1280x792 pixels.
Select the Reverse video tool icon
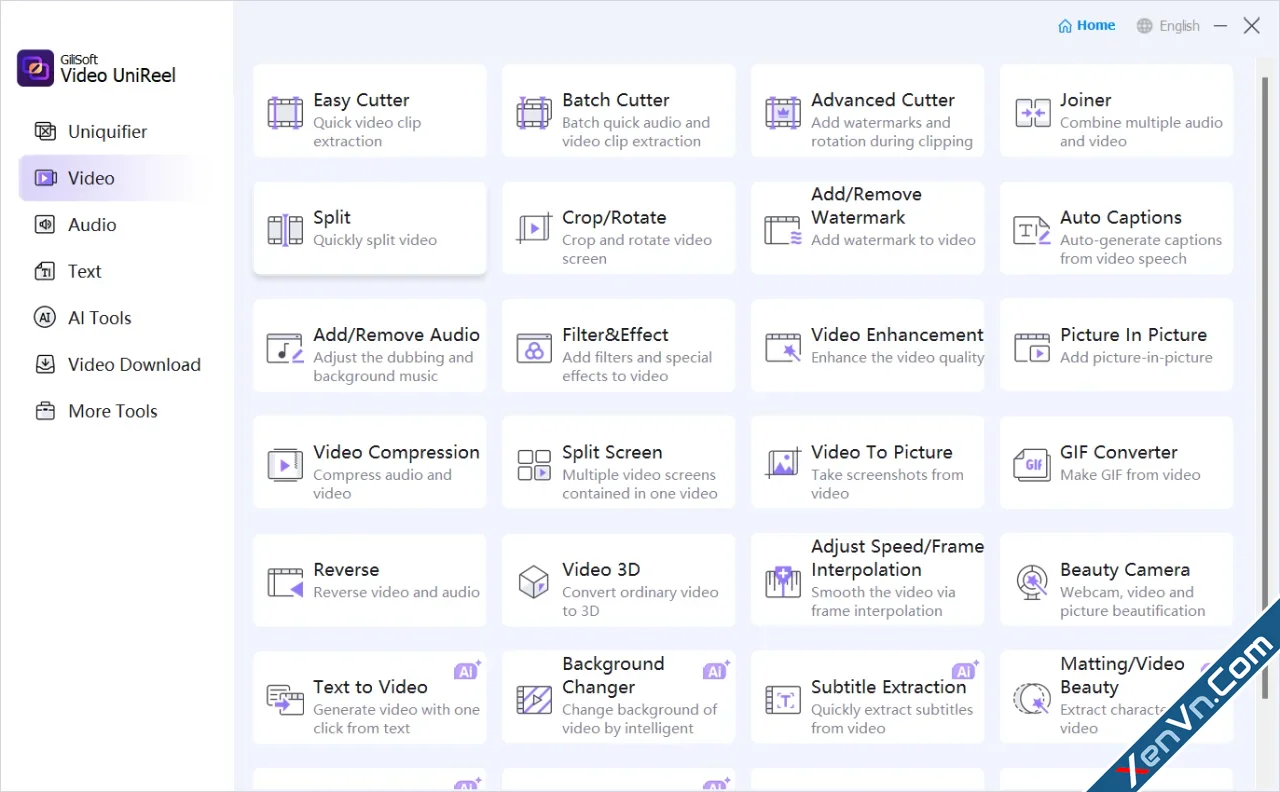point(285,582)
